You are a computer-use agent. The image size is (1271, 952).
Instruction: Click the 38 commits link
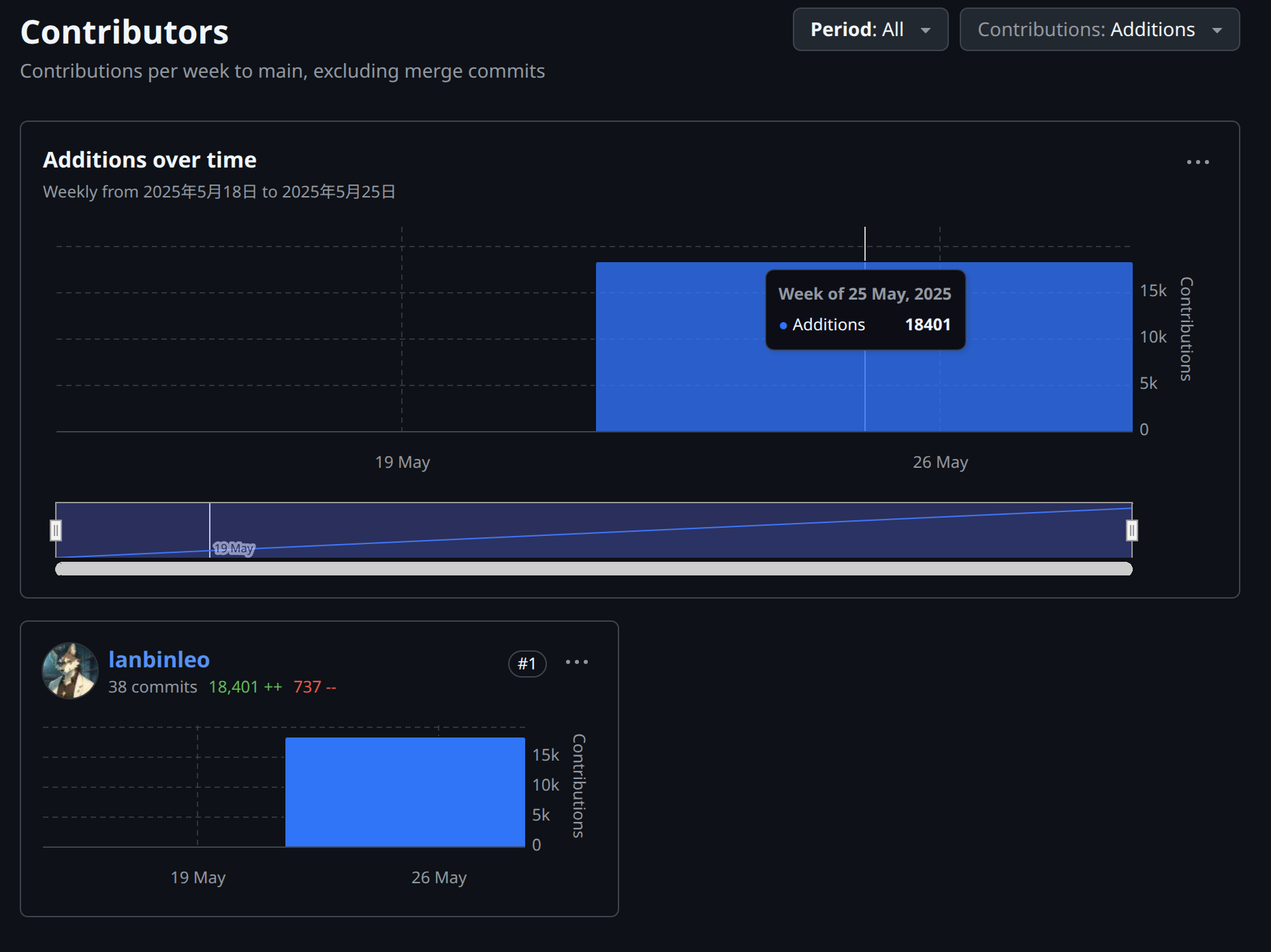click(153, 686)
